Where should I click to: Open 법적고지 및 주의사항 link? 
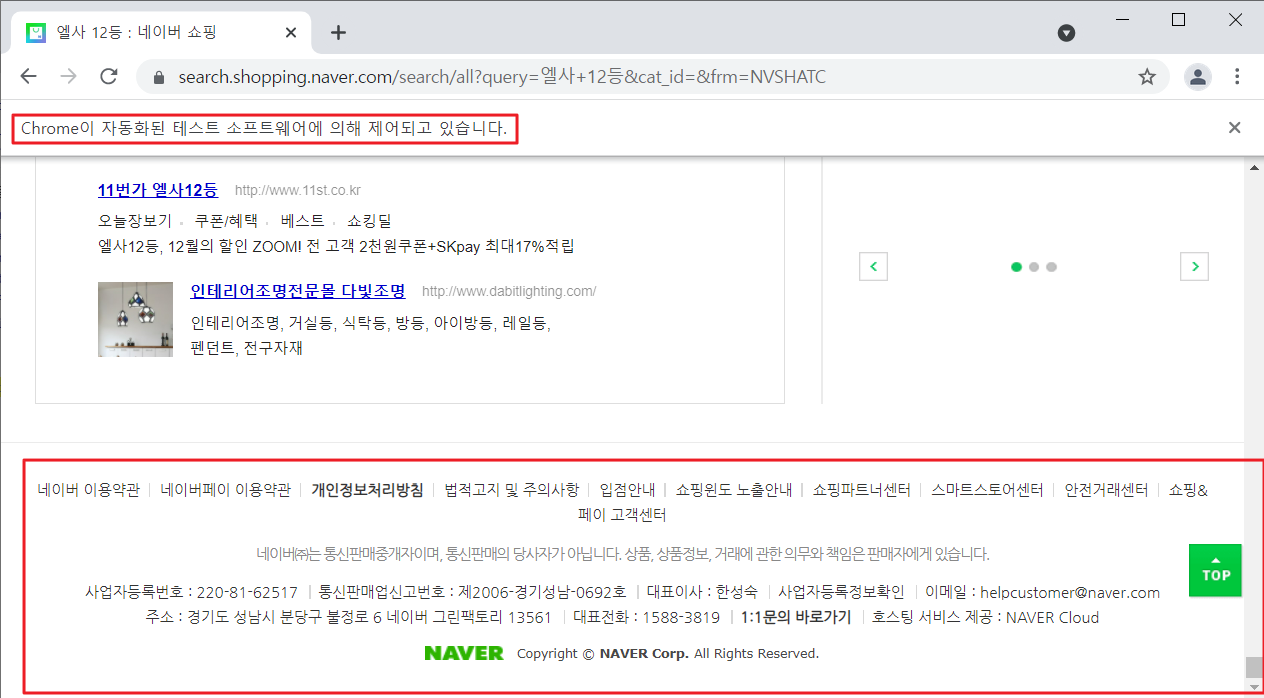point(512,490)
